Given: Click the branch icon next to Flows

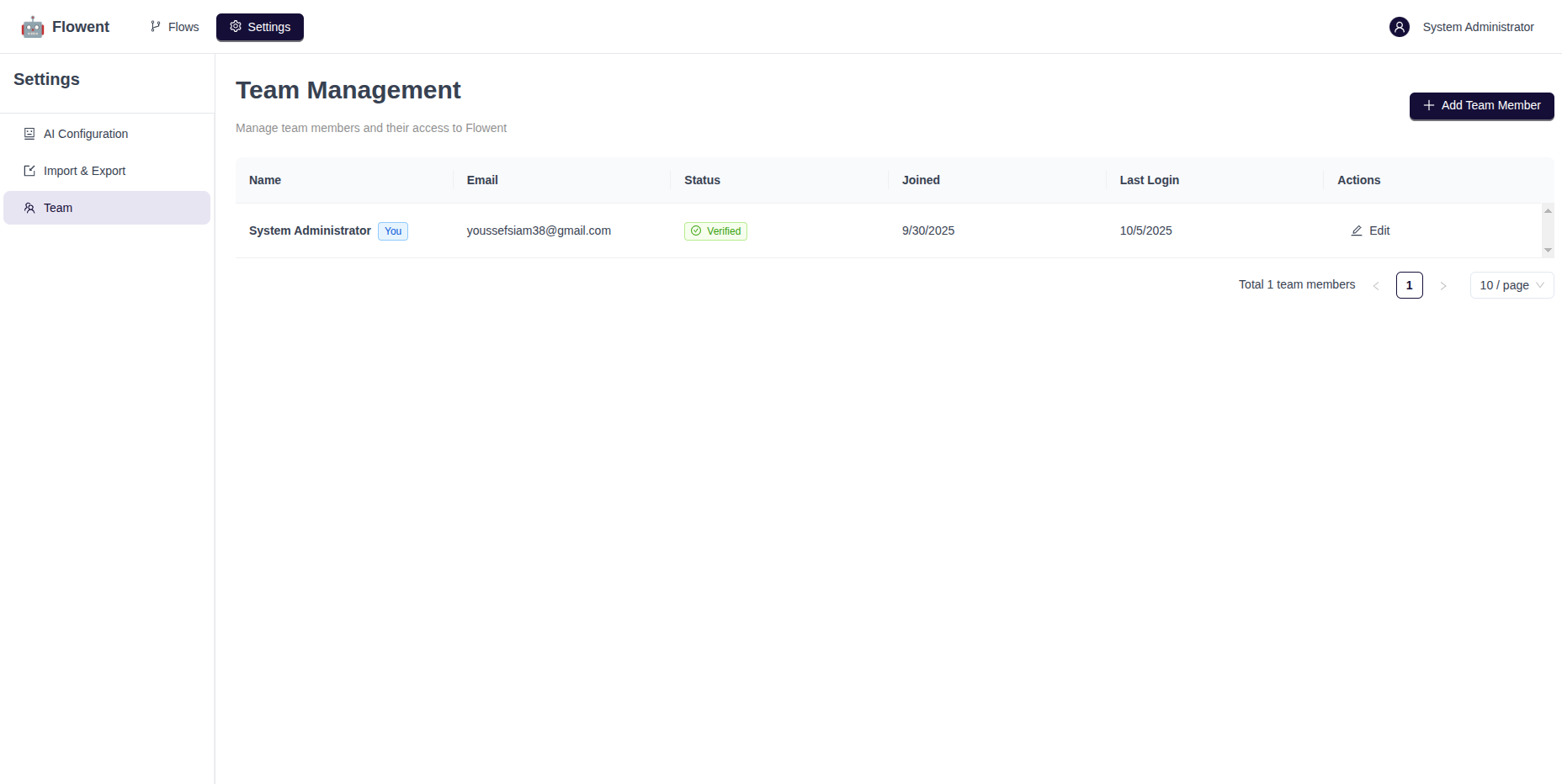Looking at the screenshot, I should click(156, 27).
